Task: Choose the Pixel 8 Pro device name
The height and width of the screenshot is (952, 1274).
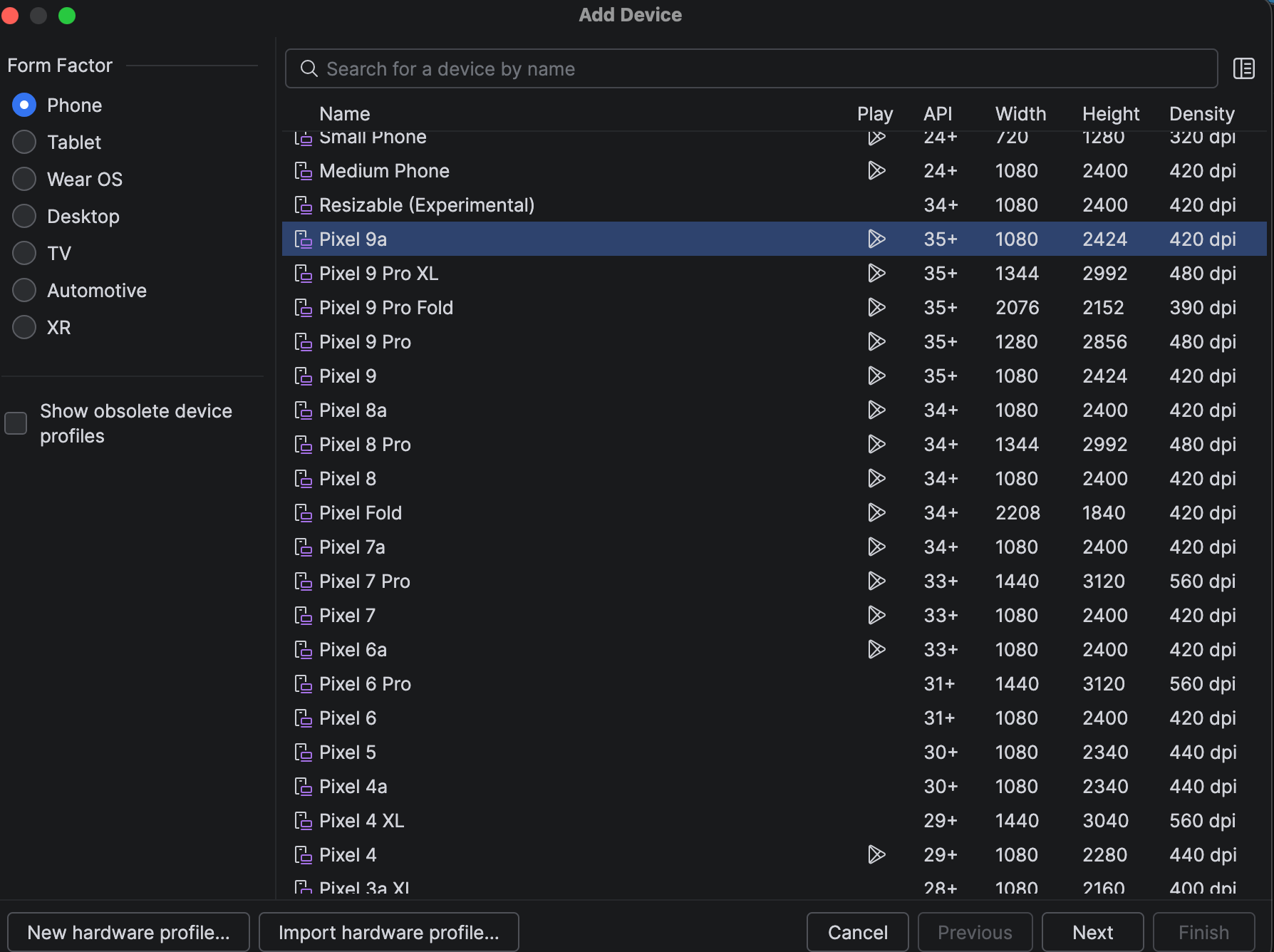Action: pyautogui.click(x=365, y=445)
